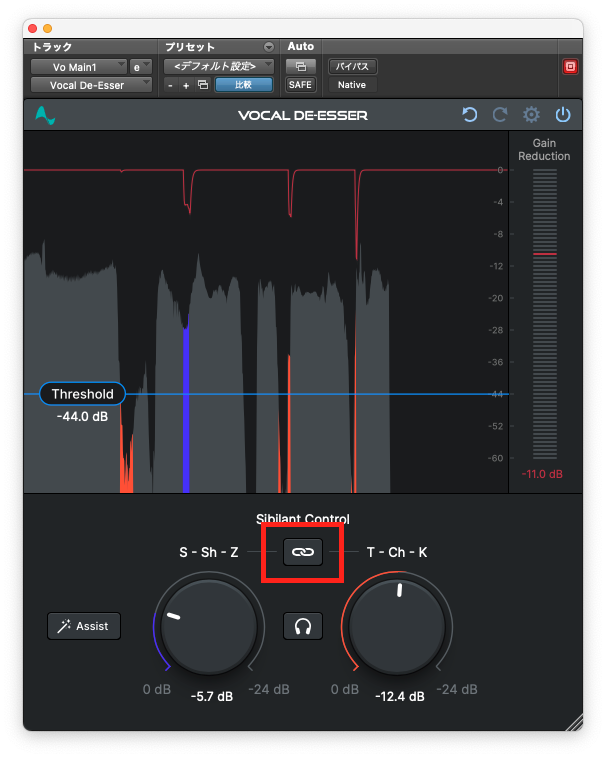Toggle the 比較 compare button
Screen dimensions: 606x758
click(x=243, y=85)
